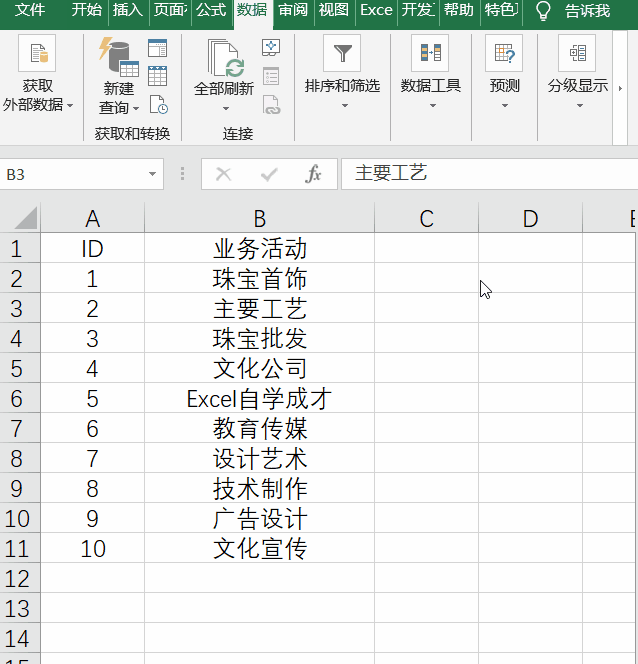This screenshot has width=638, height=664.
Task: Click the Refresh All icon
Action: pos(225,58)
